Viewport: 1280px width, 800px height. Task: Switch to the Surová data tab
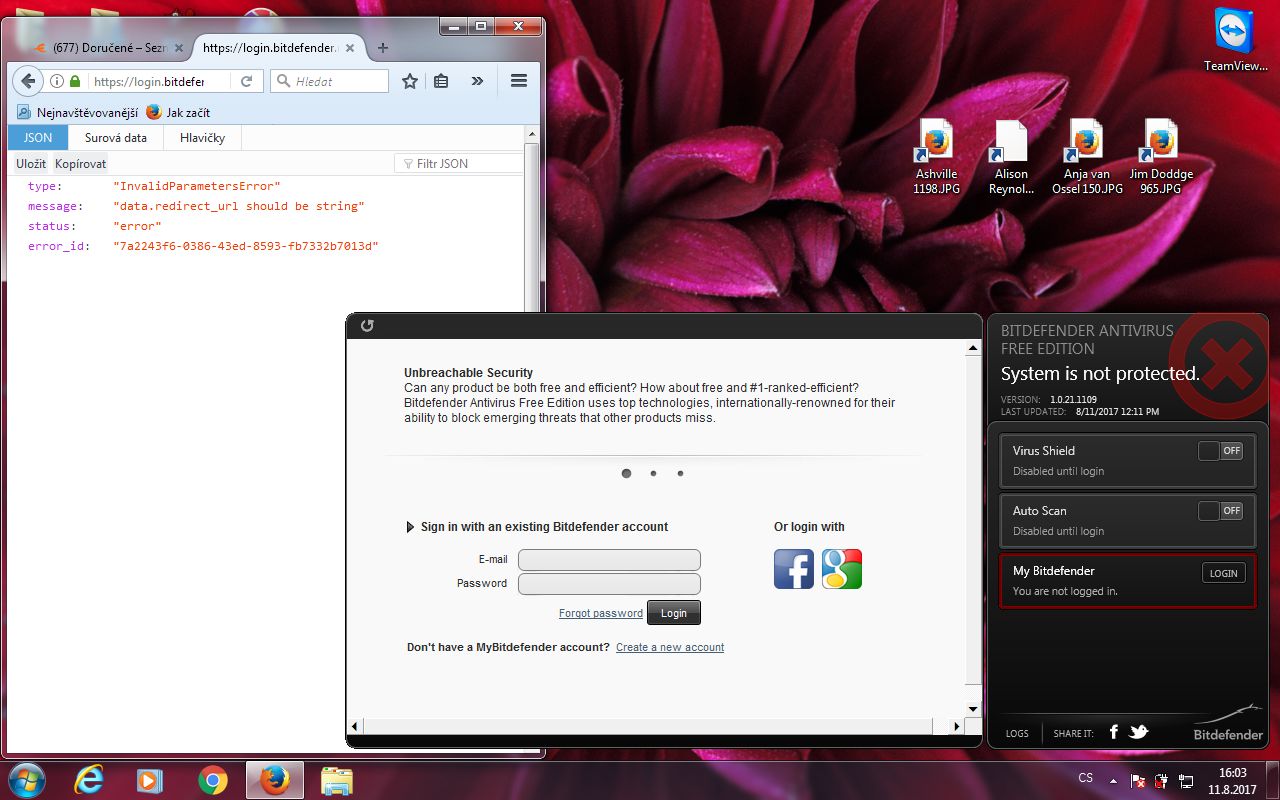tap(116, 138)
